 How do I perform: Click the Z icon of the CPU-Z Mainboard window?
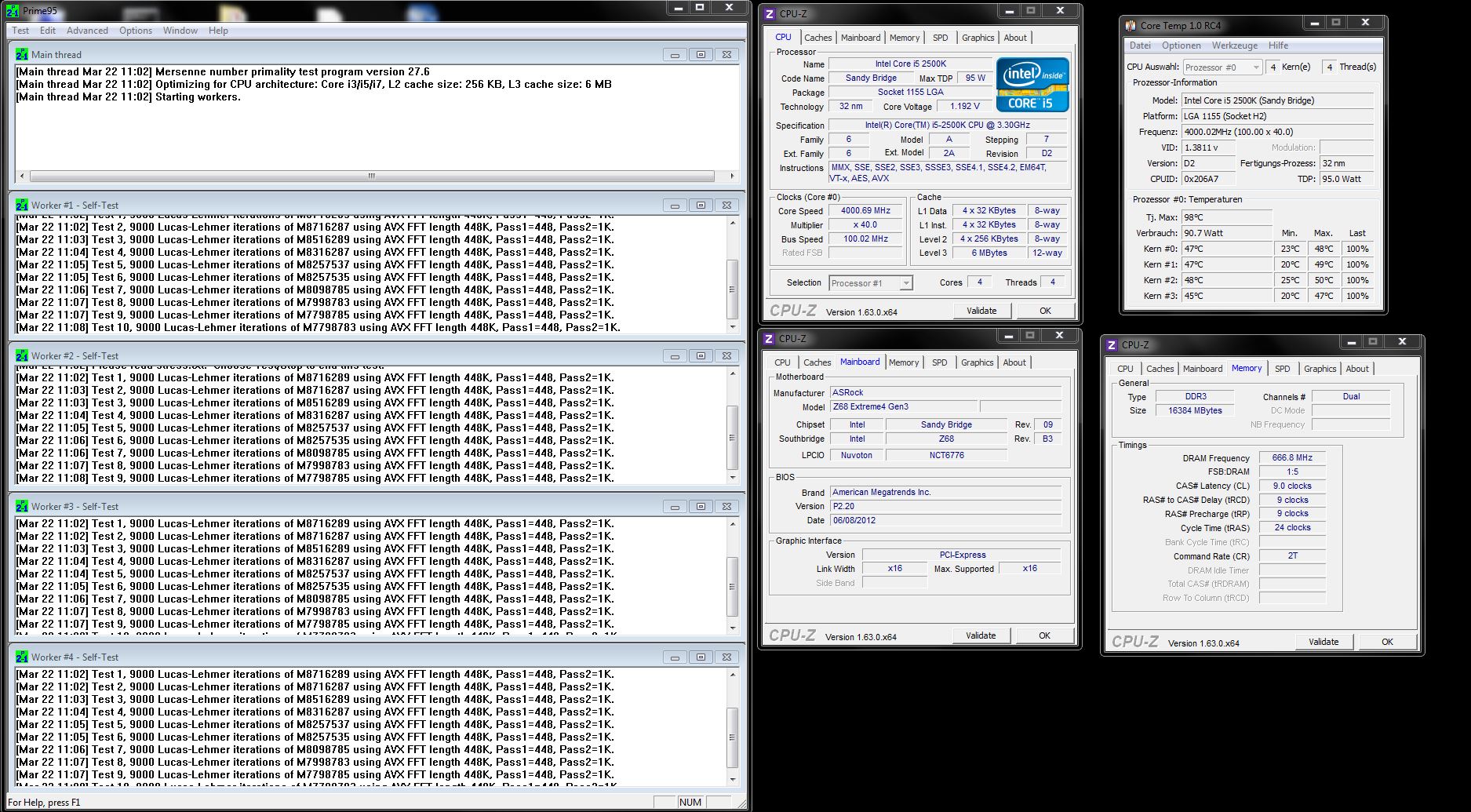(x=770, y=339)
